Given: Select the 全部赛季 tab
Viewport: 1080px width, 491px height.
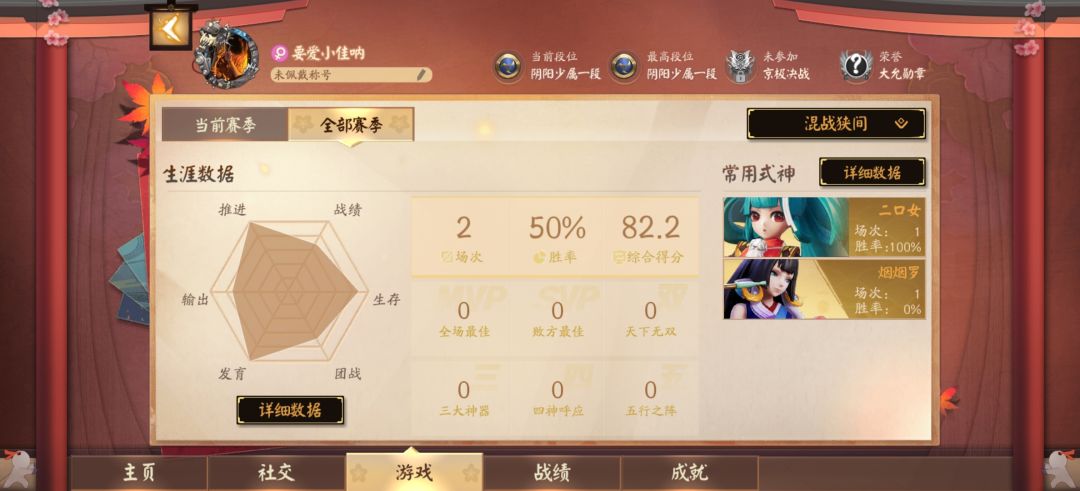Looking at the screenshot, I should 351,125.
